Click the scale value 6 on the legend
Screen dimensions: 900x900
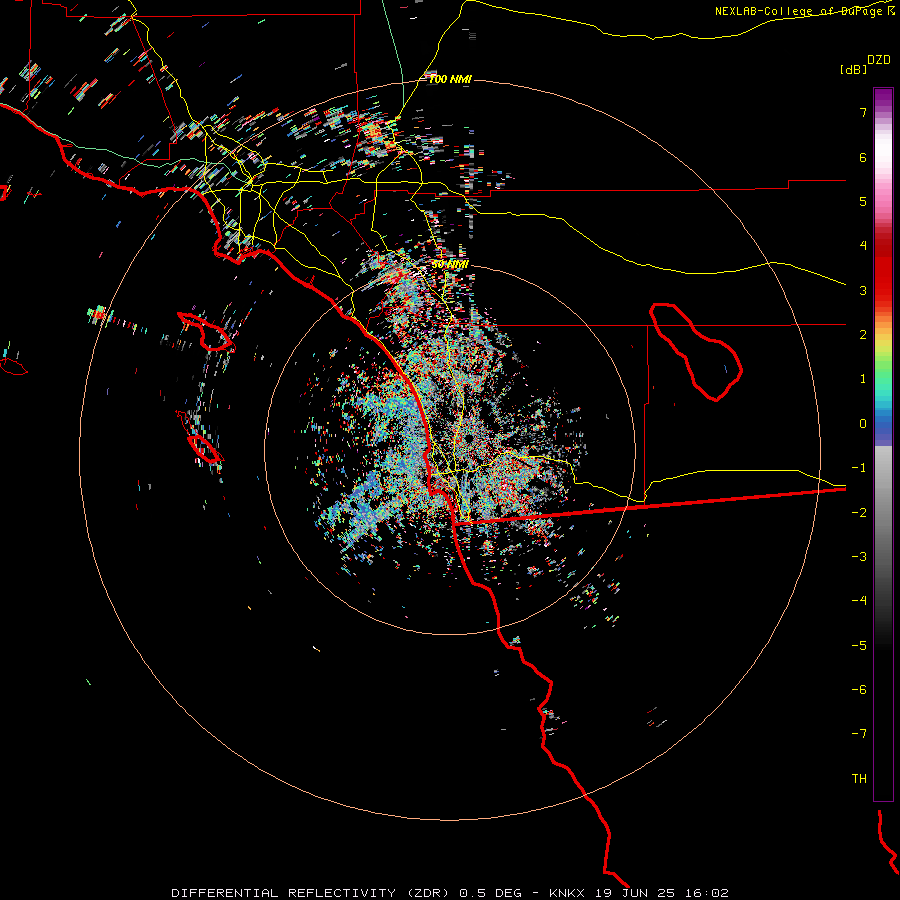[x=863, y=157]
